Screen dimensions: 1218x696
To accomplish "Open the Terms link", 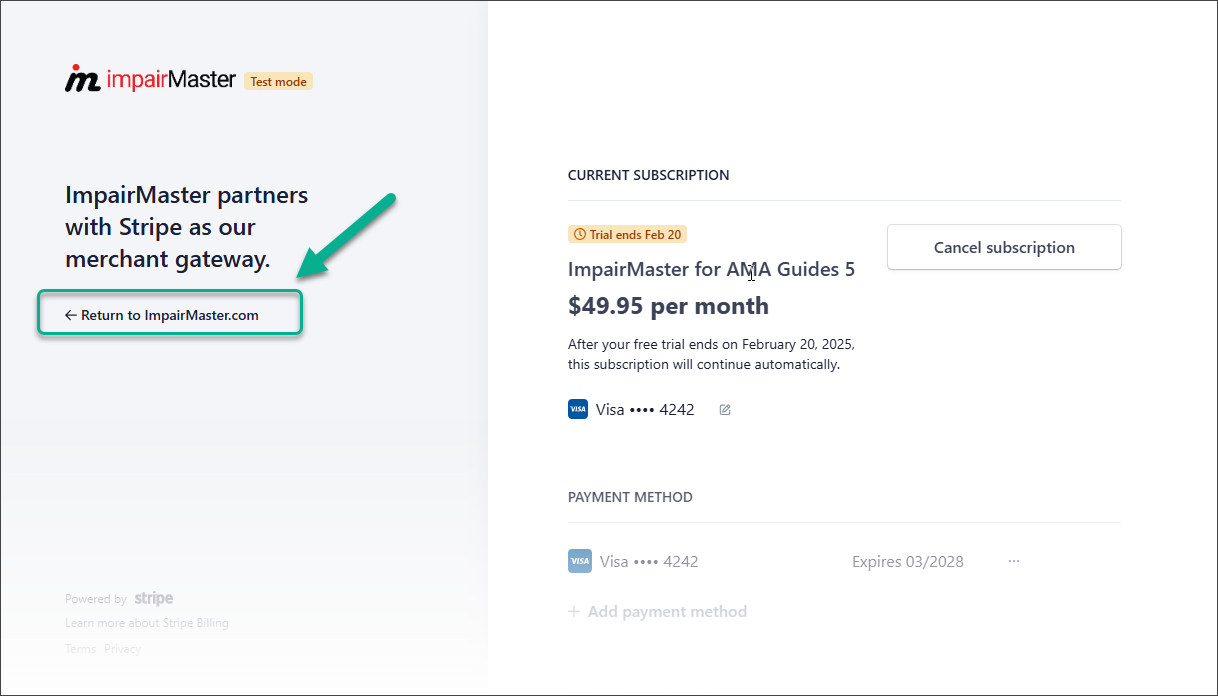I will click(80, 649).
